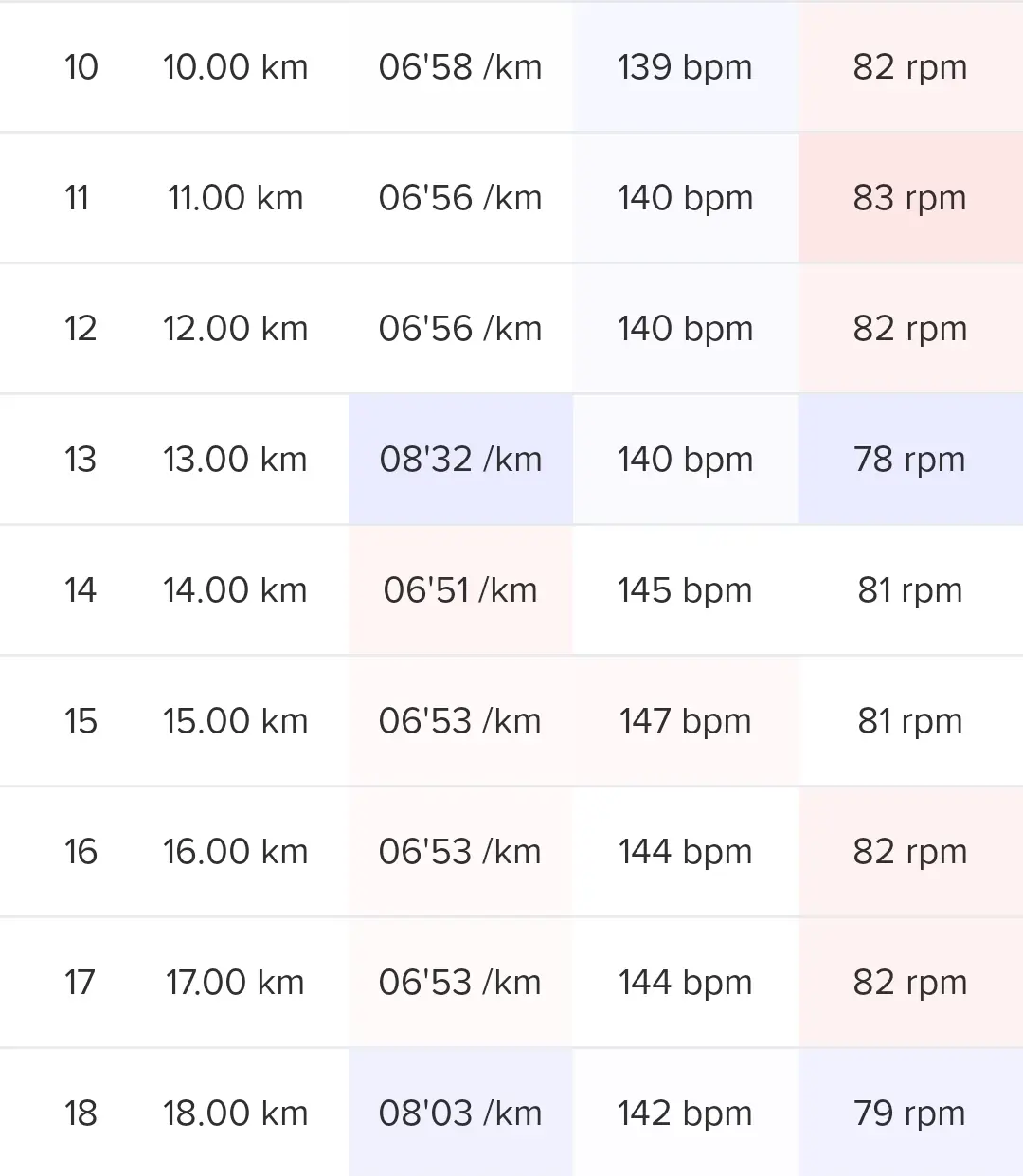The height and width of the screenshot is (1176, 1023).
Task: Tap the 145 bpm heart rate cell
Action: coord(685,590)
